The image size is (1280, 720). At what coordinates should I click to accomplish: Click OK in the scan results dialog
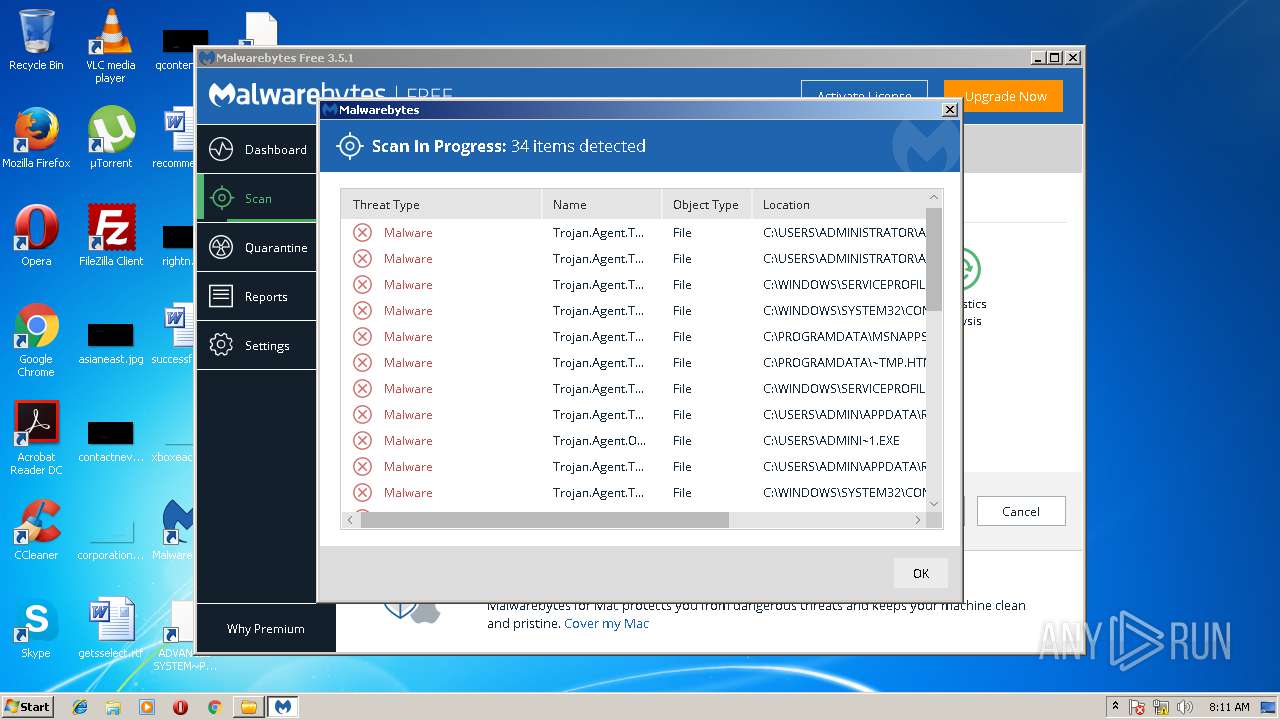[x=921, y=573]
